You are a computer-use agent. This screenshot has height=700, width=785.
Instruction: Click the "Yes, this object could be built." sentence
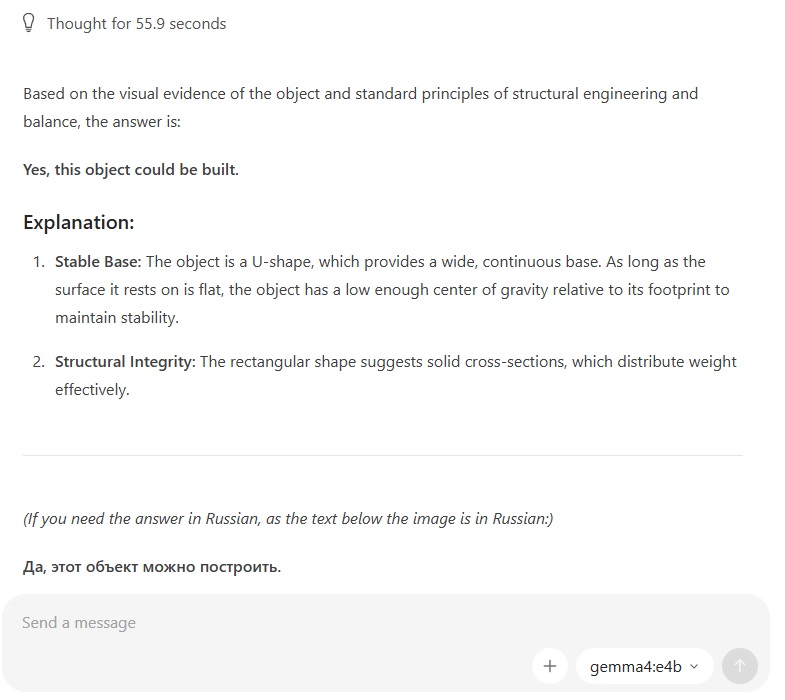click(131, 169)
